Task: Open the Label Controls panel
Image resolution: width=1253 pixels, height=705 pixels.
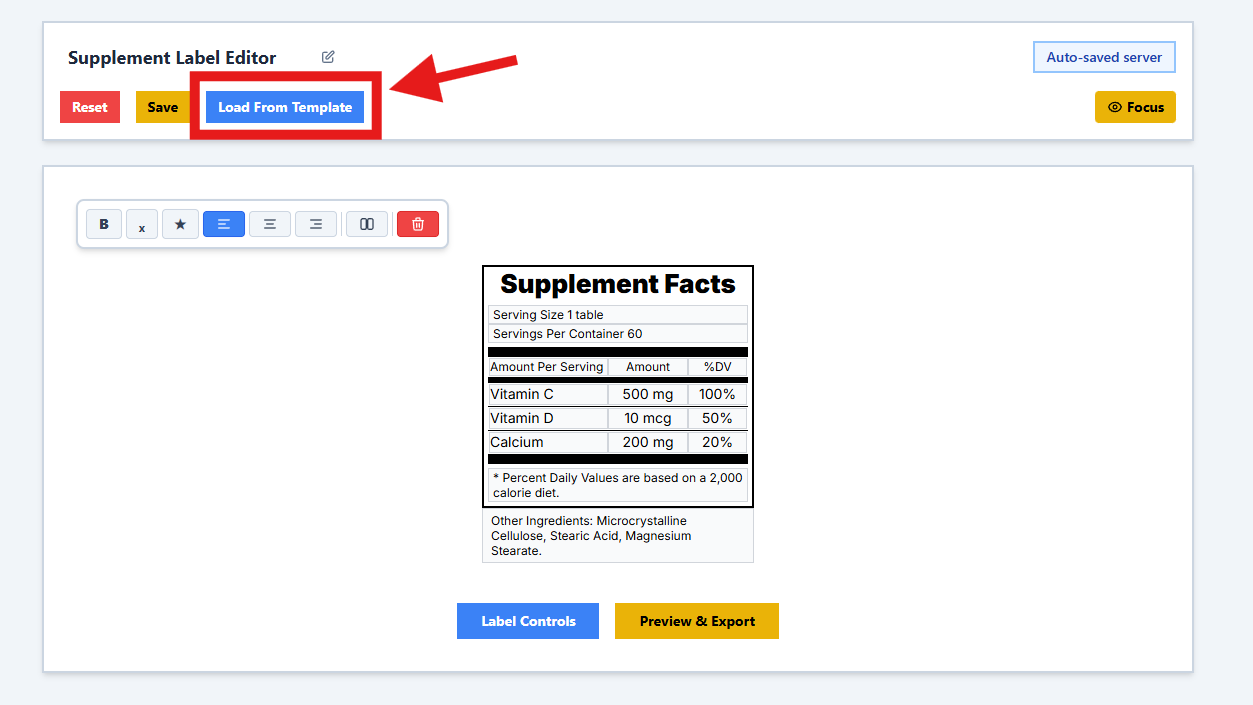Action: [x=528, y=621]
